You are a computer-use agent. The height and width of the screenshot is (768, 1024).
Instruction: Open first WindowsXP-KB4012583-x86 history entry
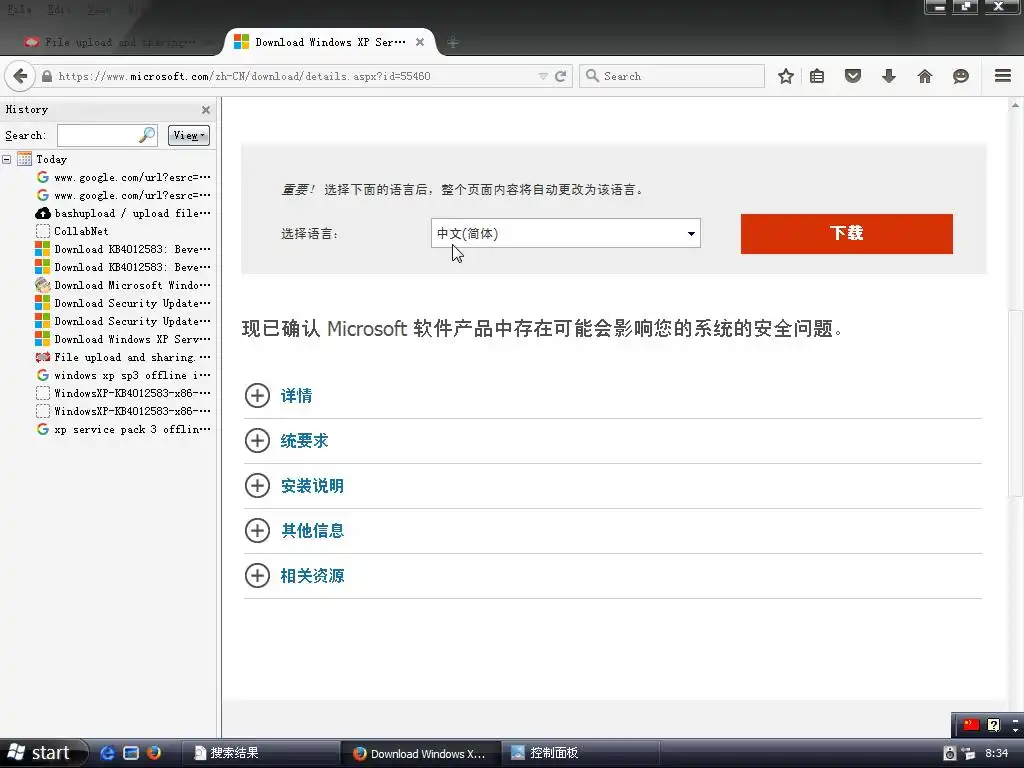123,393
